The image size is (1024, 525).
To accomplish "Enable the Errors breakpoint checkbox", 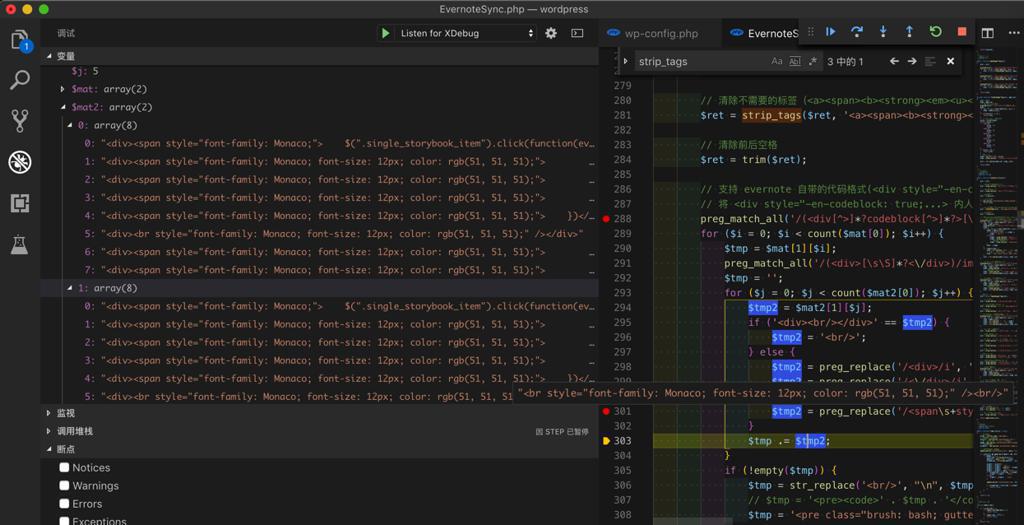I will (x=64, y=503).
